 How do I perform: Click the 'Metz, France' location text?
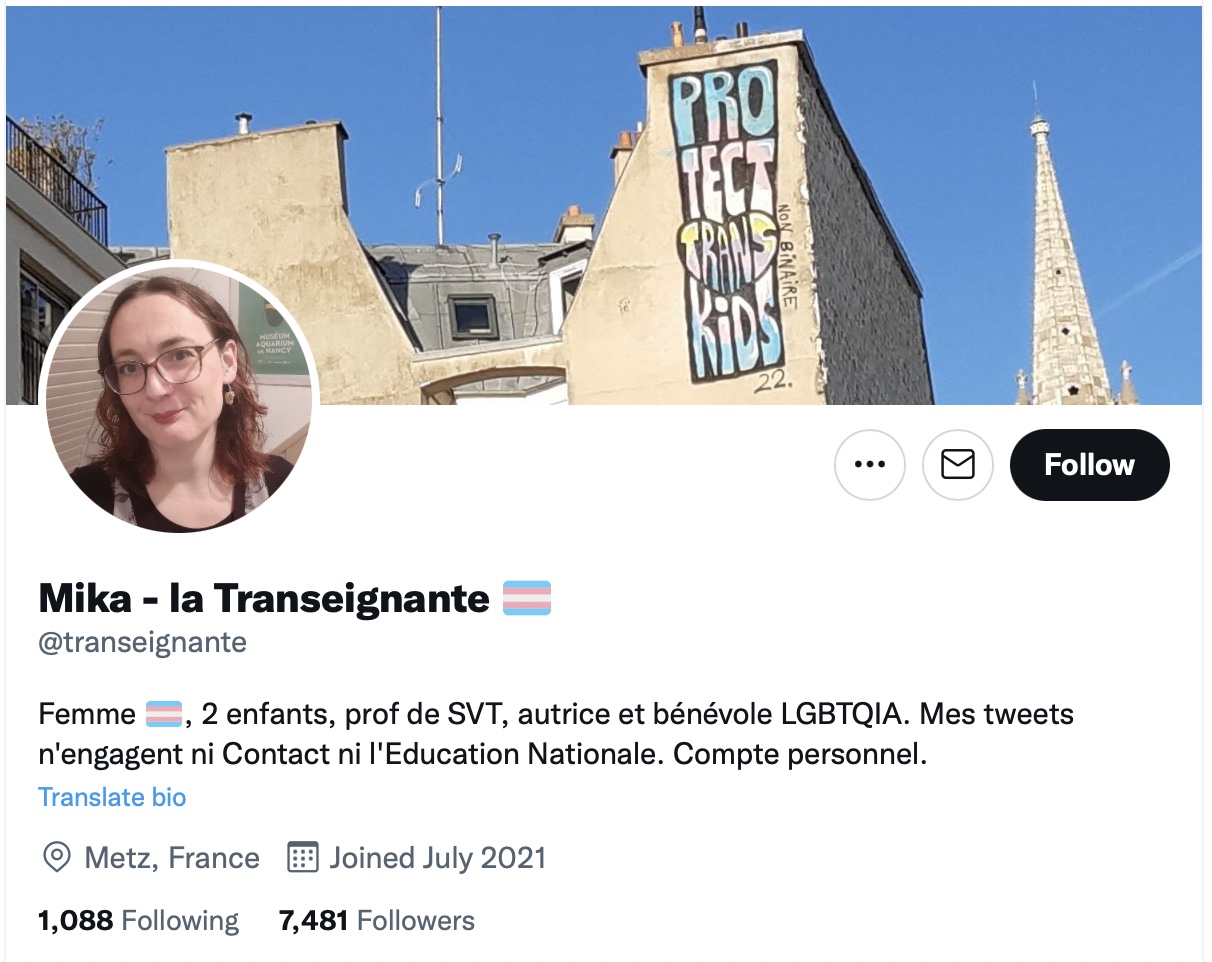(172, 858)
